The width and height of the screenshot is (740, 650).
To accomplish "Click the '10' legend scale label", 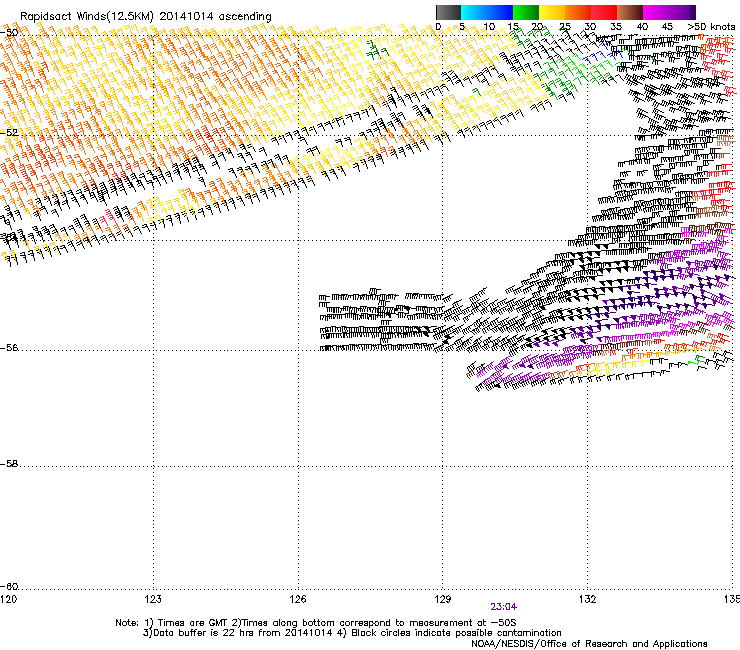I will [489, 27].
